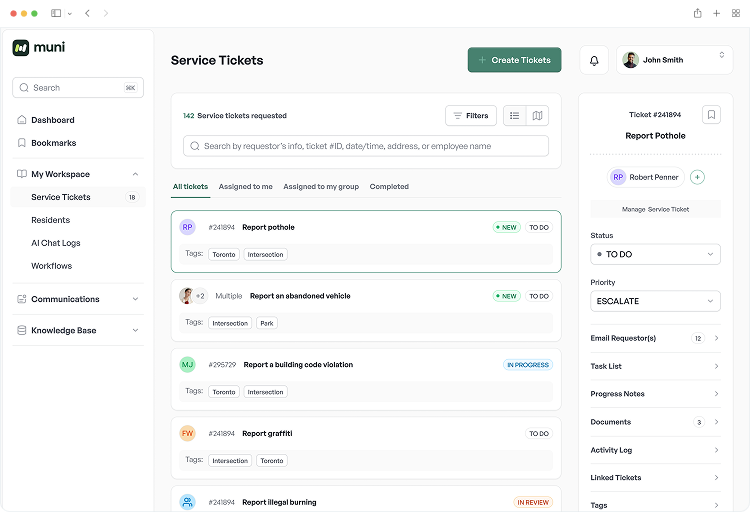Open John Smith account switcher
Image resolution: width=750 pixels, height=512 pixels.
click(674, 60)
